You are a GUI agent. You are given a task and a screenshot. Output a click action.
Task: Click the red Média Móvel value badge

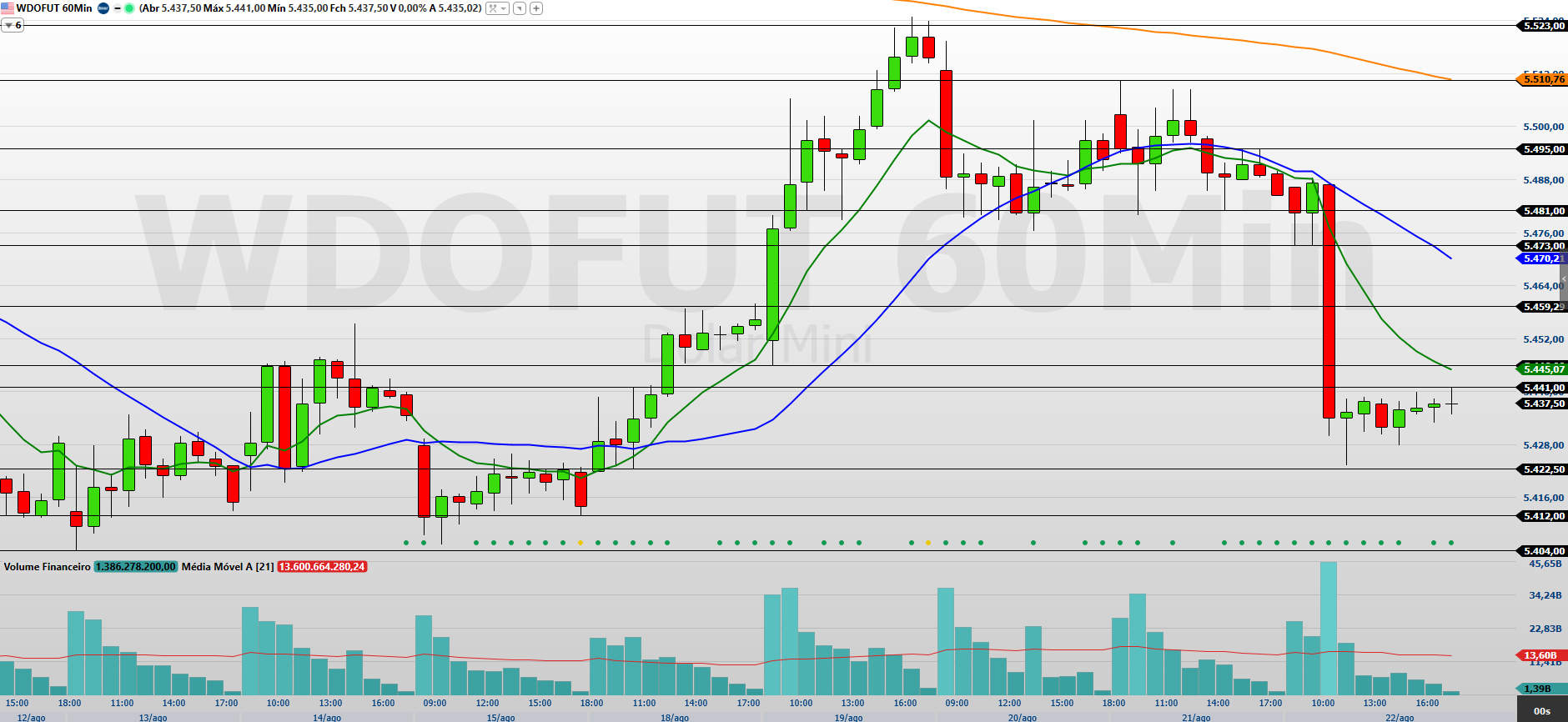pyautogui.click(x=322, y=567)
